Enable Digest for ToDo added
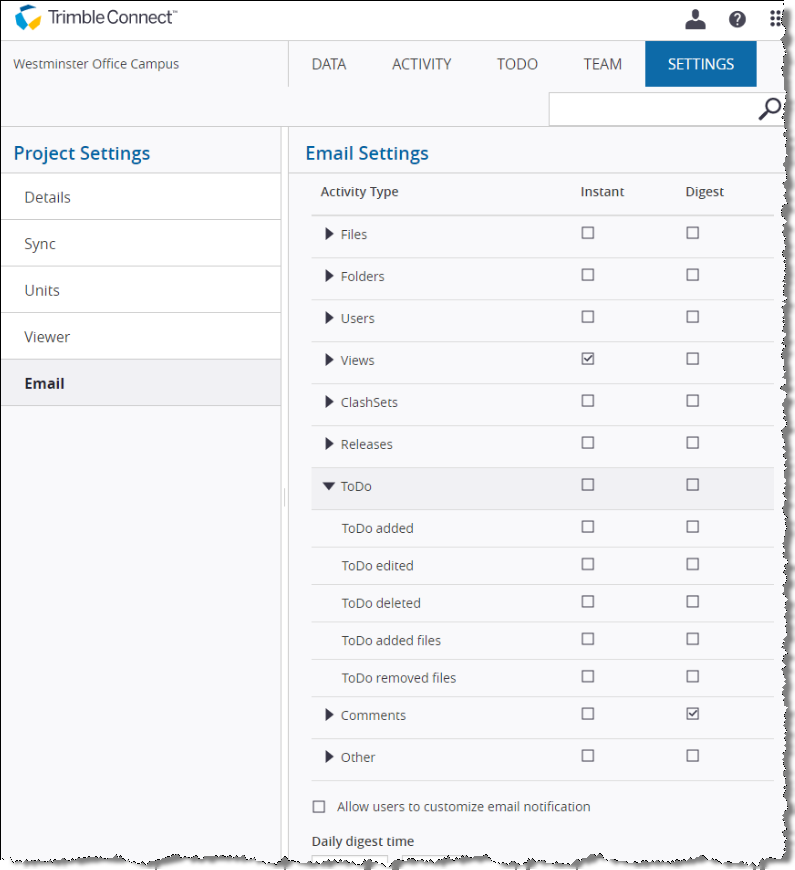 692,527
